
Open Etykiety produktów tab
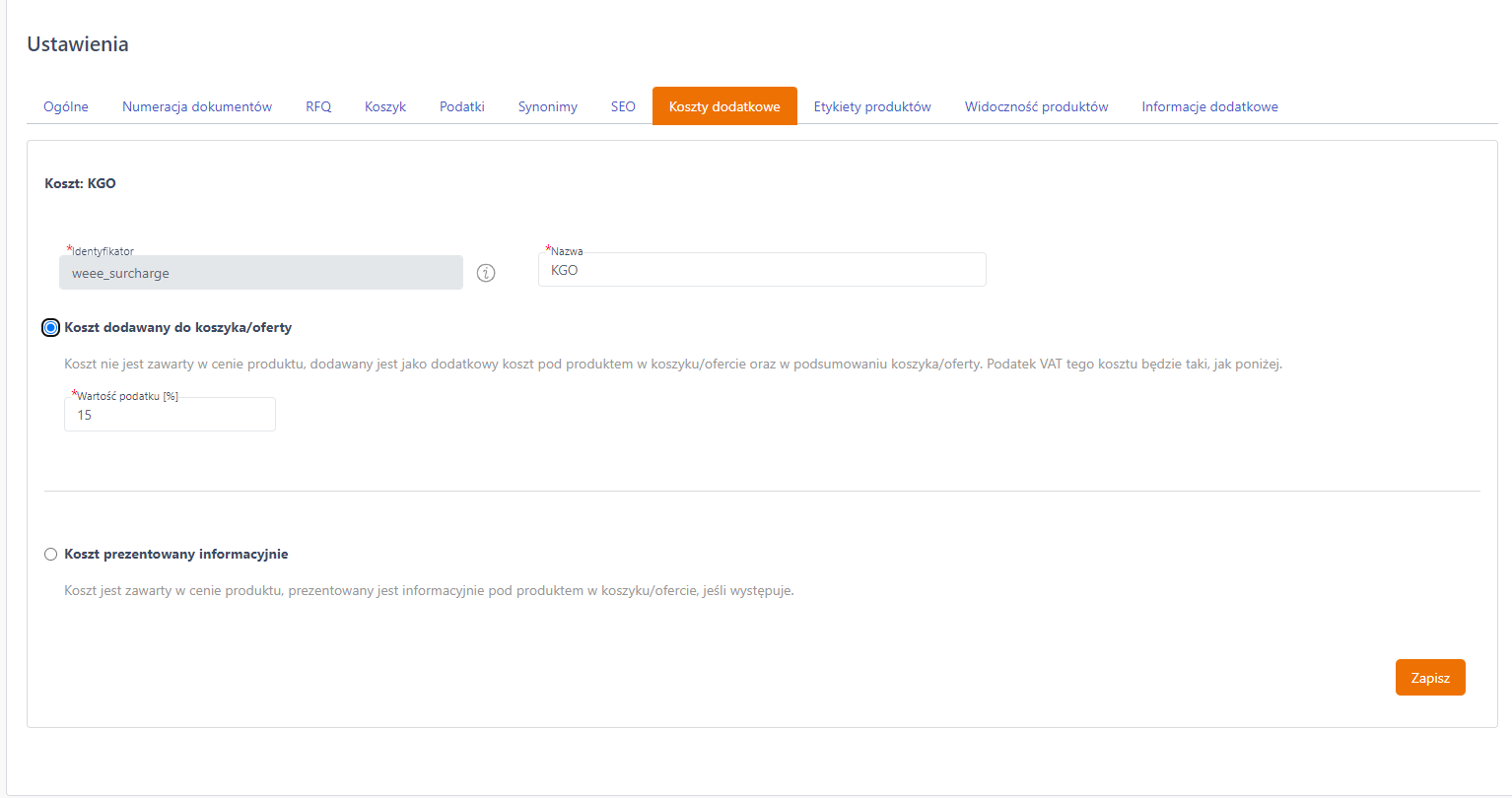[x=872, y=106]
